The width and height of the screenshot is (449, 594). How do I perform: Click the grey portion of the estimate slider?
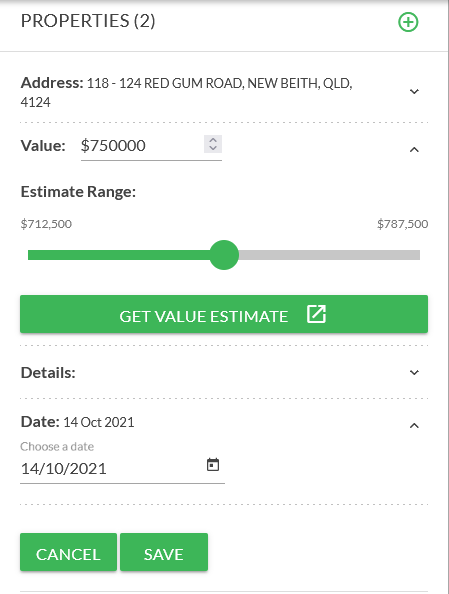click(x=329, y=255)
